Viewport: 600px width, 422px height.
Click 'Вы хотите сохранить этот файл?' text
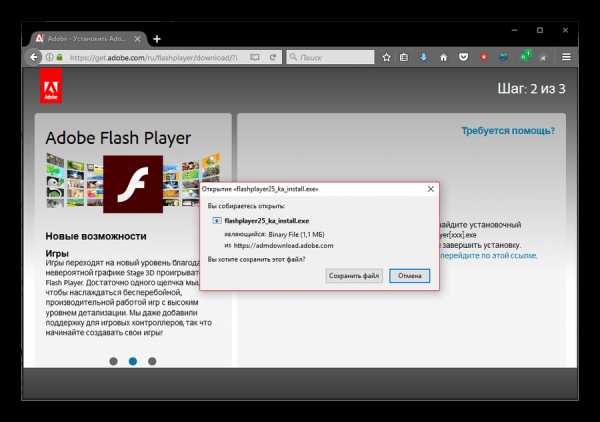(x=256, y=259)
